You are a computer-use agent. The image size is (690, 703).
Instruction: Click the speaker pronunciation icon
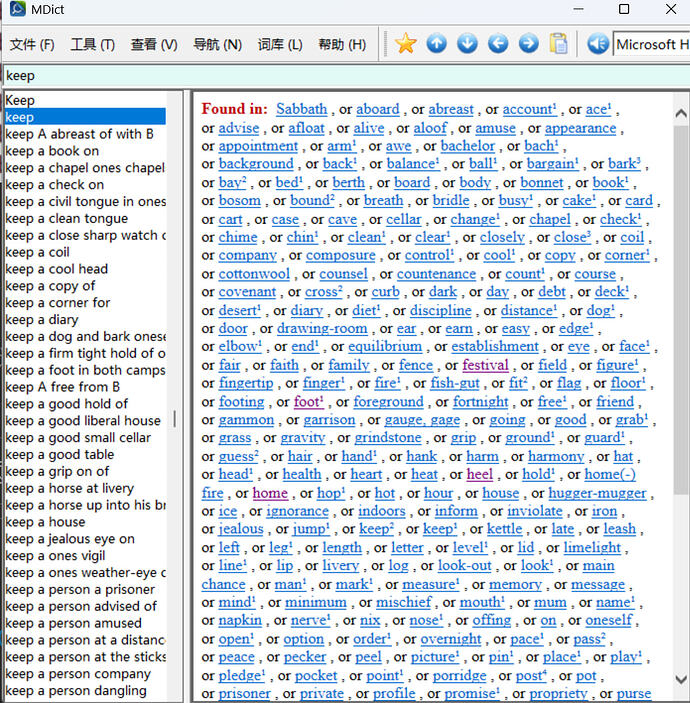598,43
